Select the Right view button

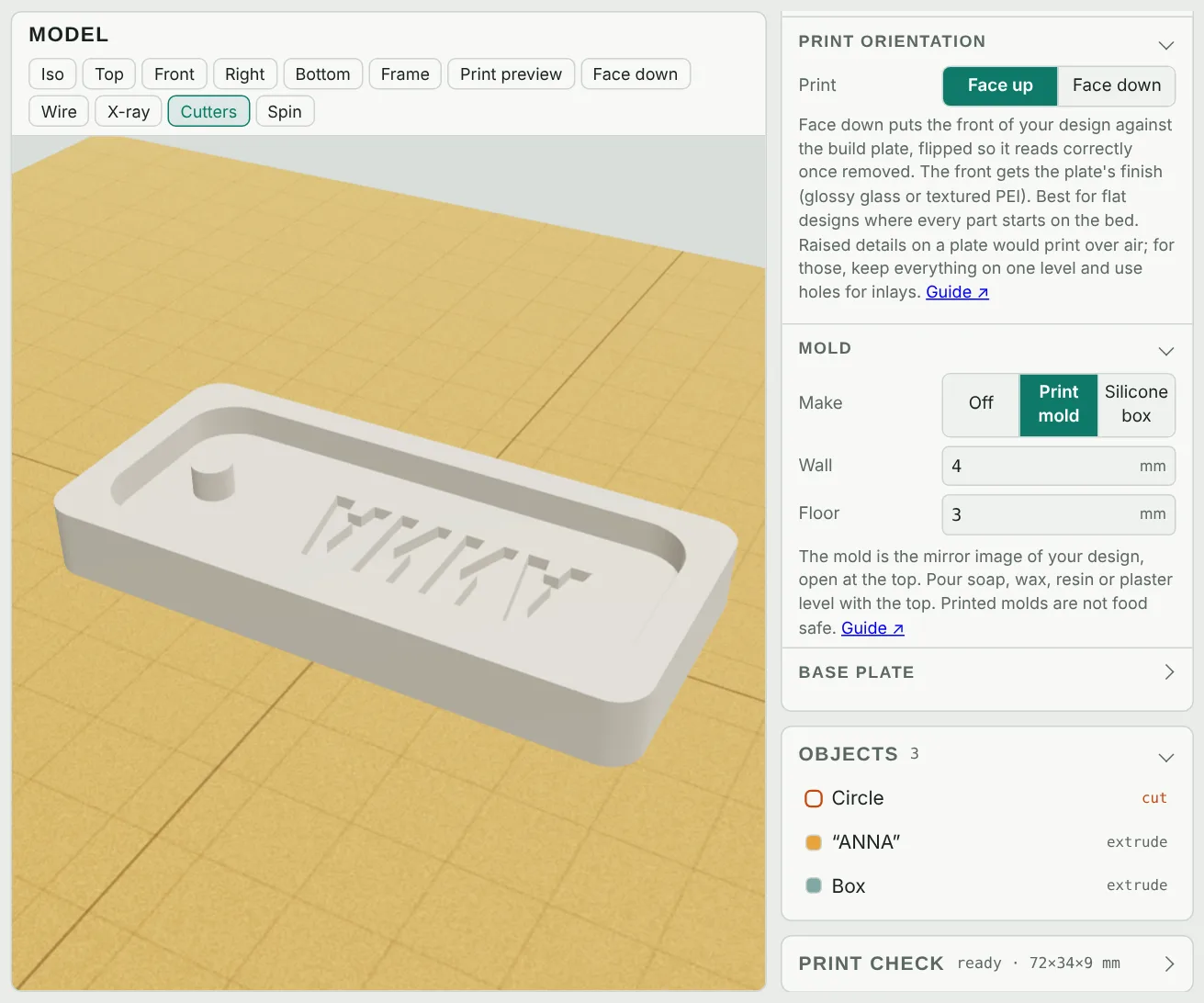point(245,74)
